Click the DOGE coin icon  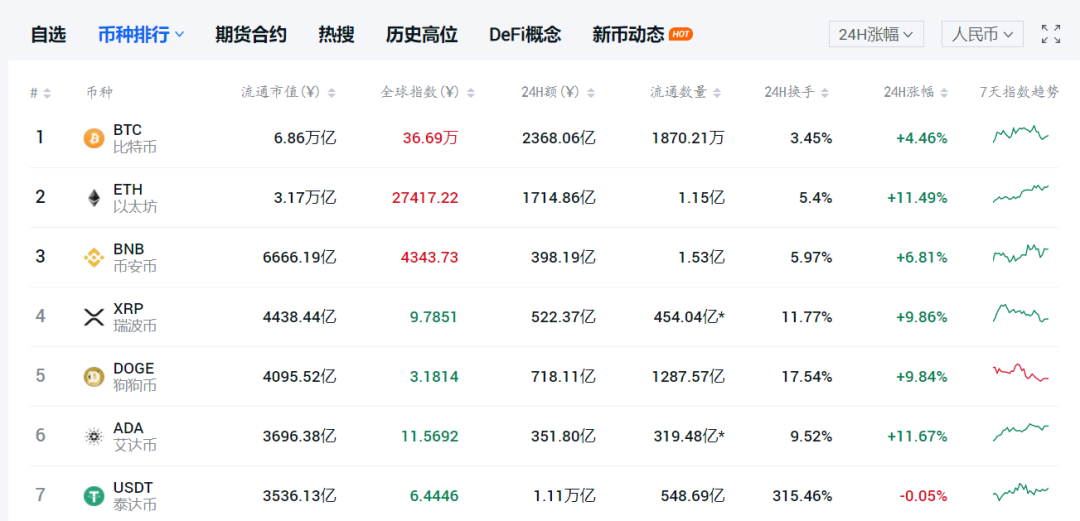(93, 377)
